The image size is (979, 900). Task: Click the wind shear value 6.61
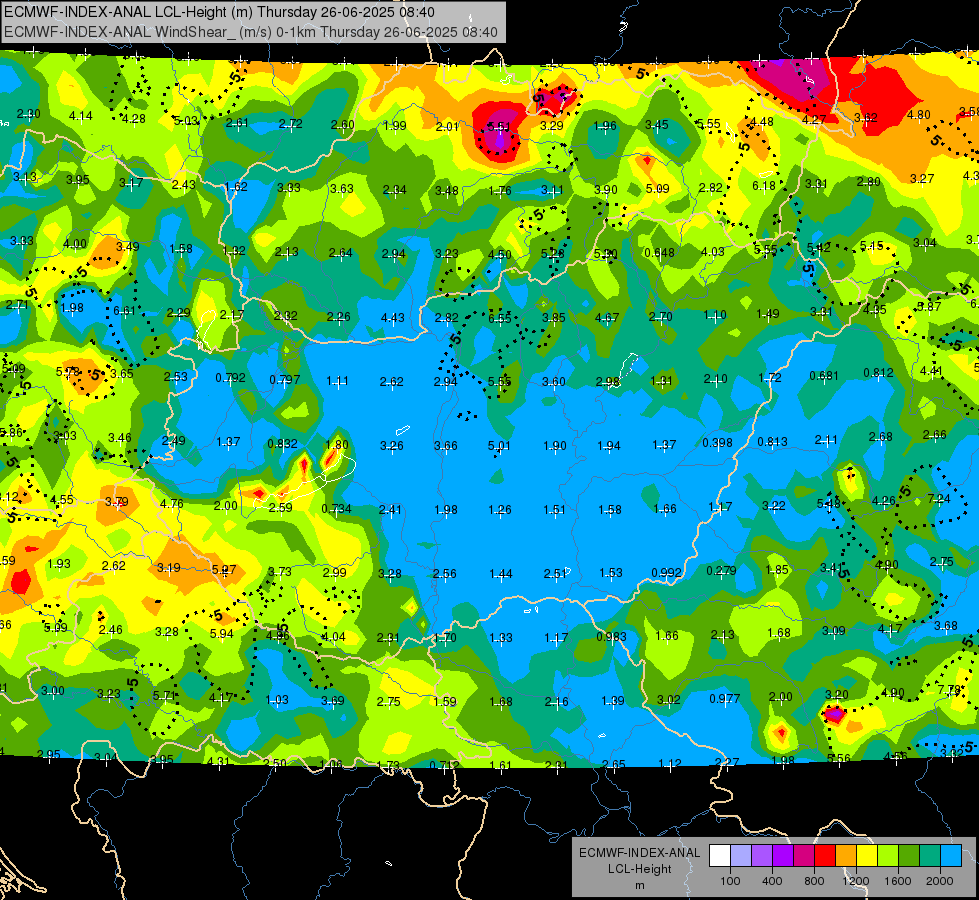[124, 311]
